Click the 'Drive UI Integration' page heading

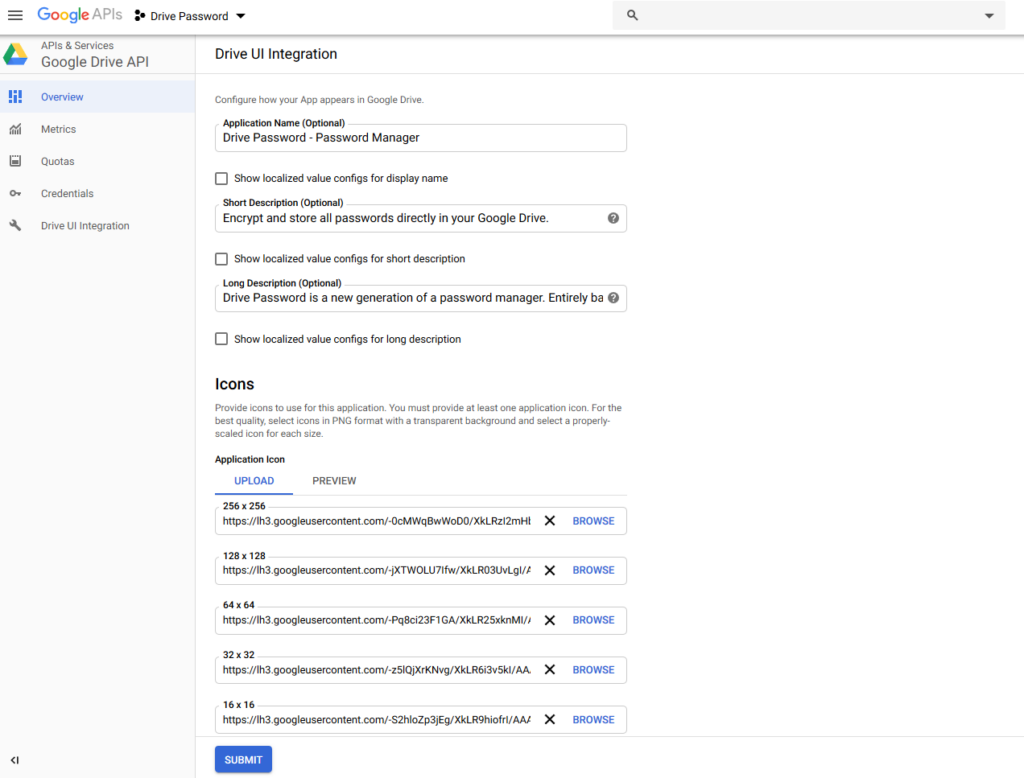[x=276, y=54]
